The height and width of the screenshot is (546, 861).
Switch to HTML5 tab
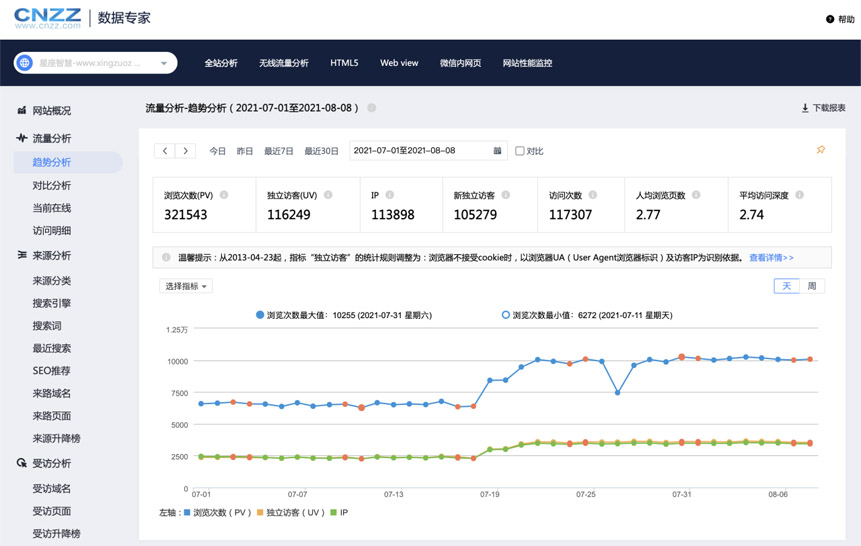pos(344,63)
